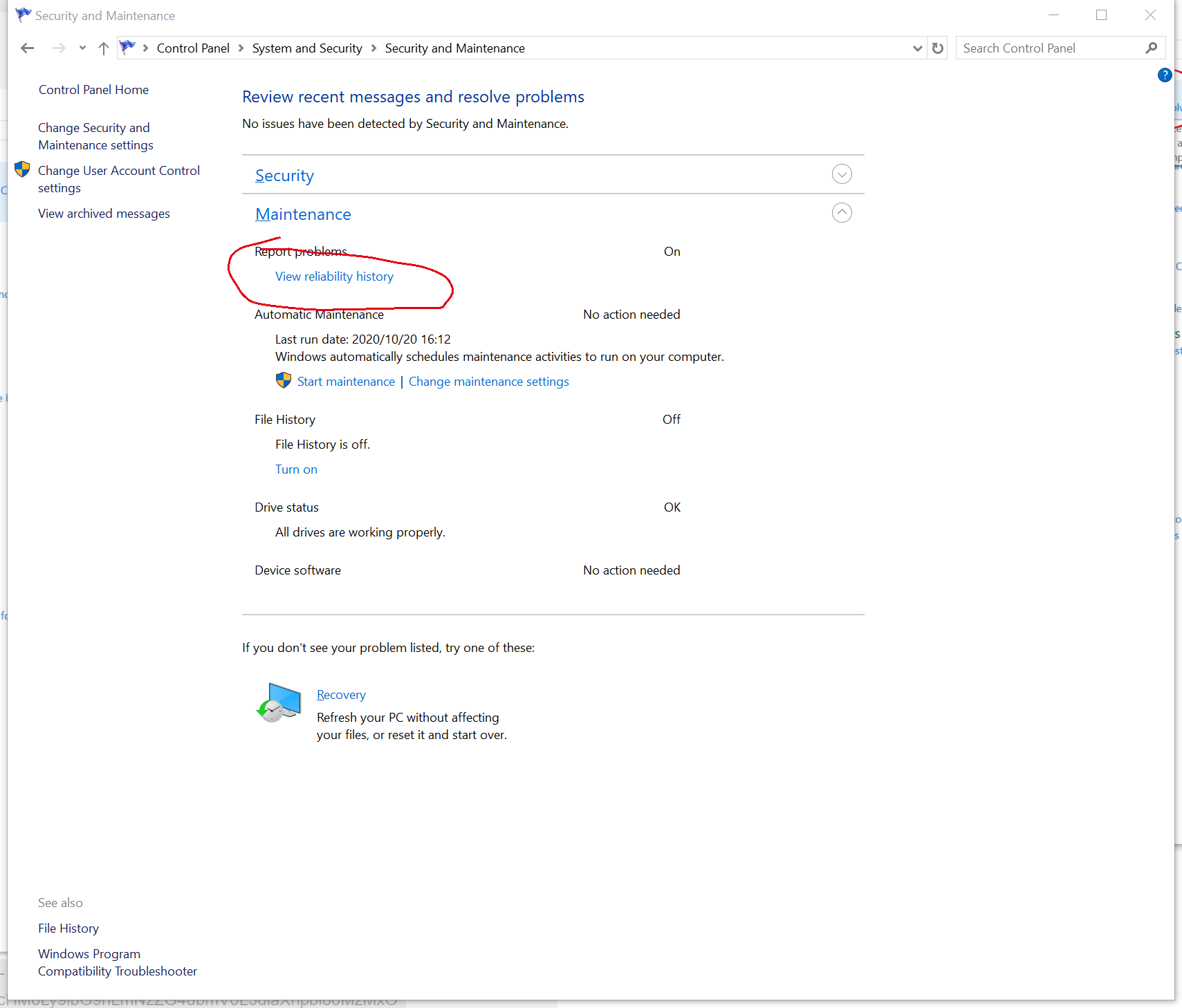
Task: Open Control Panel Home
Action: (93, 89)
